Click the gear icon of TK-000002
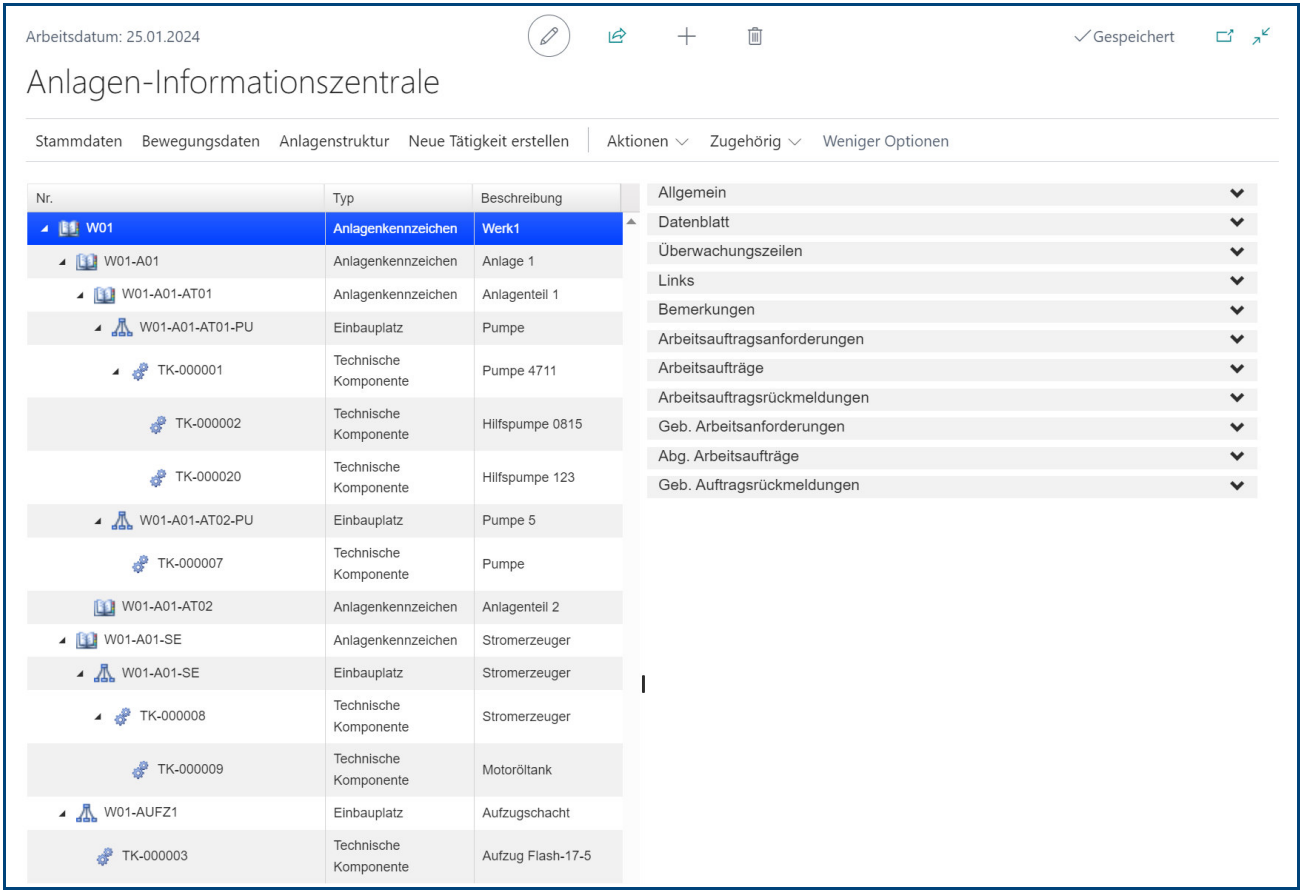Viewport: 1303px width, 893px height. (158, 424)
